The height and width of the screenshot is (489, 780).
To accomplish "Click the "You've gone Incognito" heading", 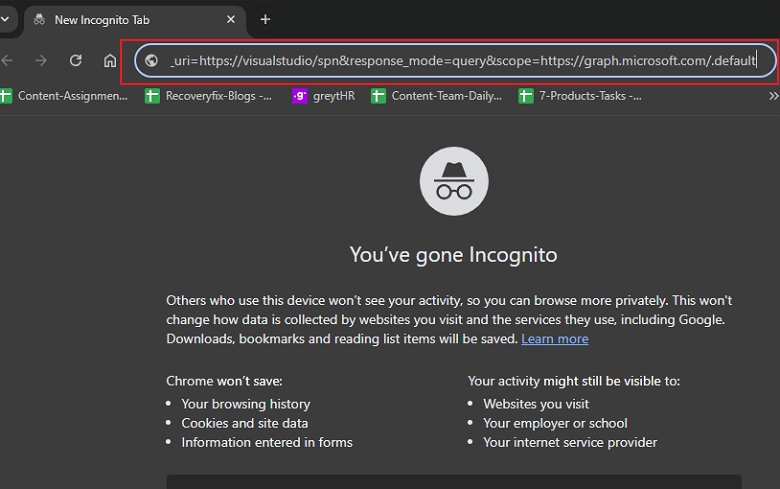I will 453,255.
